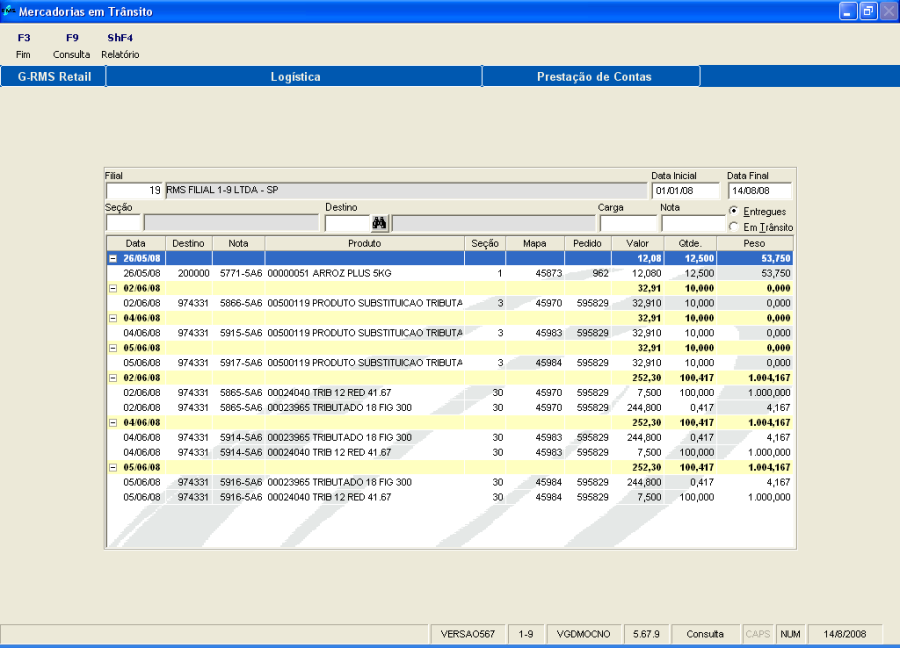
Task: Collapse the 04/06/08 group totaling 32,91
Action: [113, 319]
